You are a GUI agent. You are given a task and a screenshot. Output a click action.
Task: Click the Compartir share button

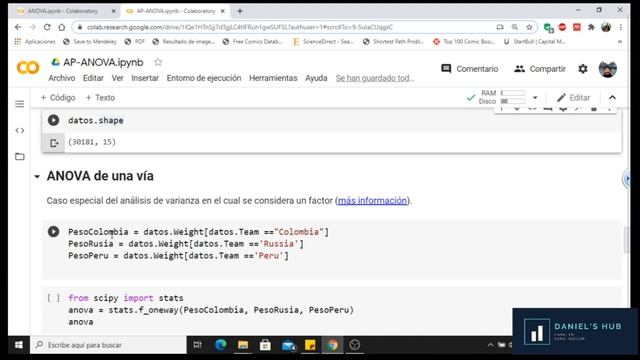[540, 69]
